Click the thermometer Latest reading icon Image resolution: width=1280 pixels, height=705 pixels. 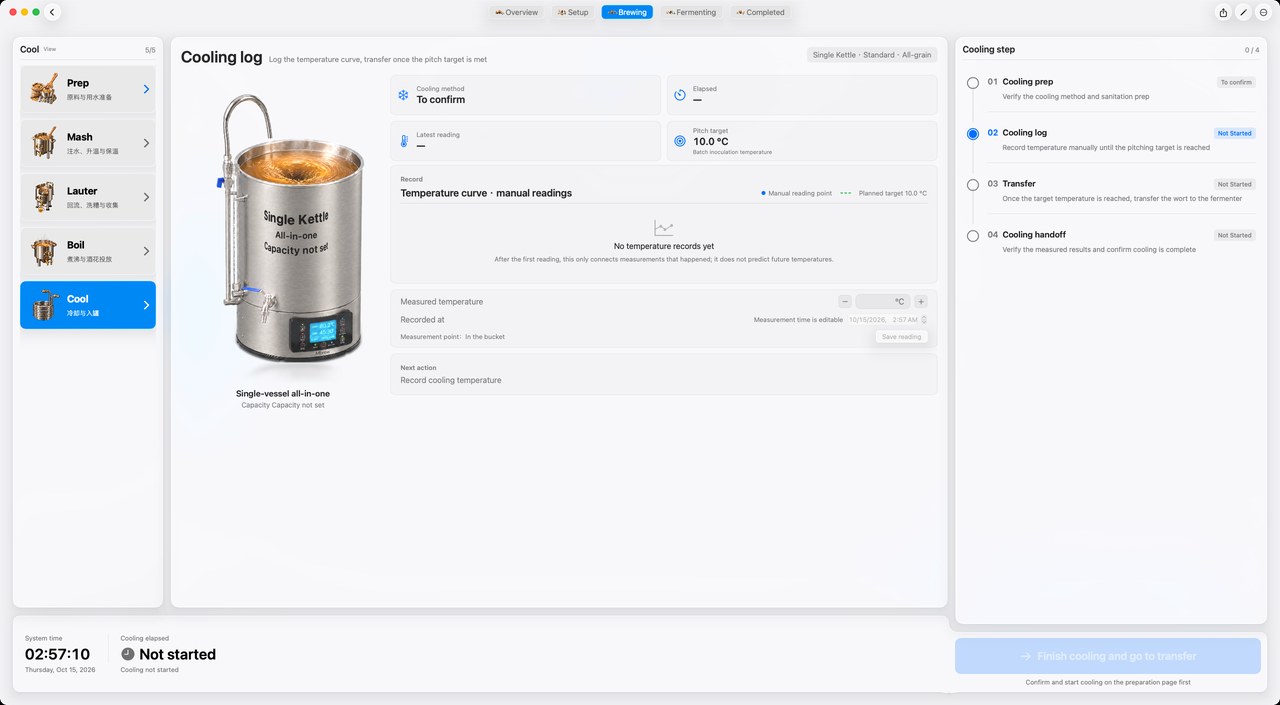(403, 141)
